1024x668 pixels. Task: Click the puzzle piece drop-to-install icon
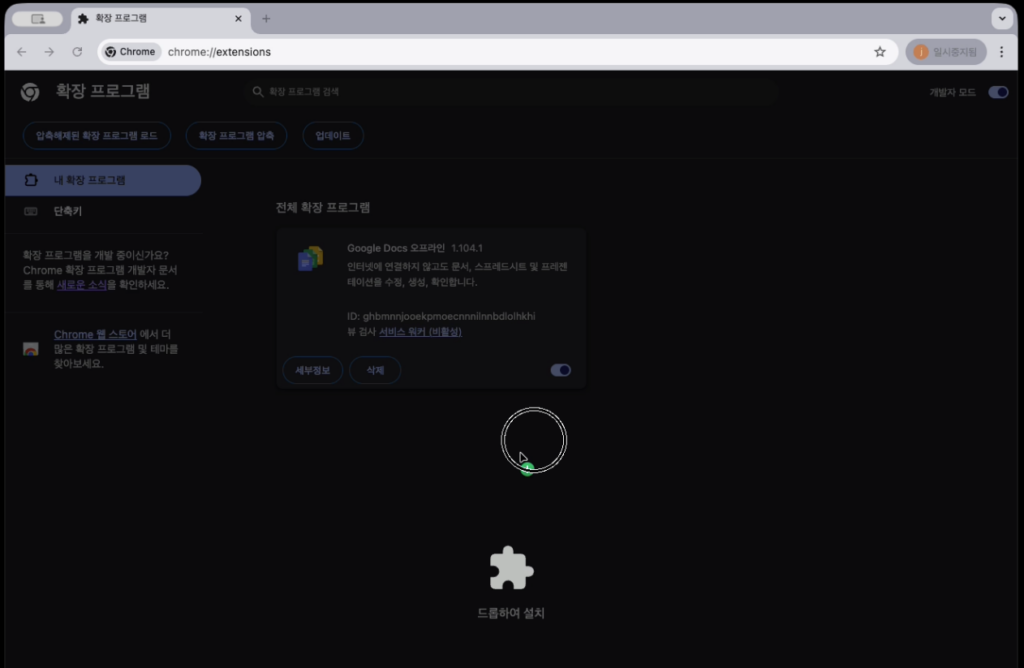click(x=511, y=568)
